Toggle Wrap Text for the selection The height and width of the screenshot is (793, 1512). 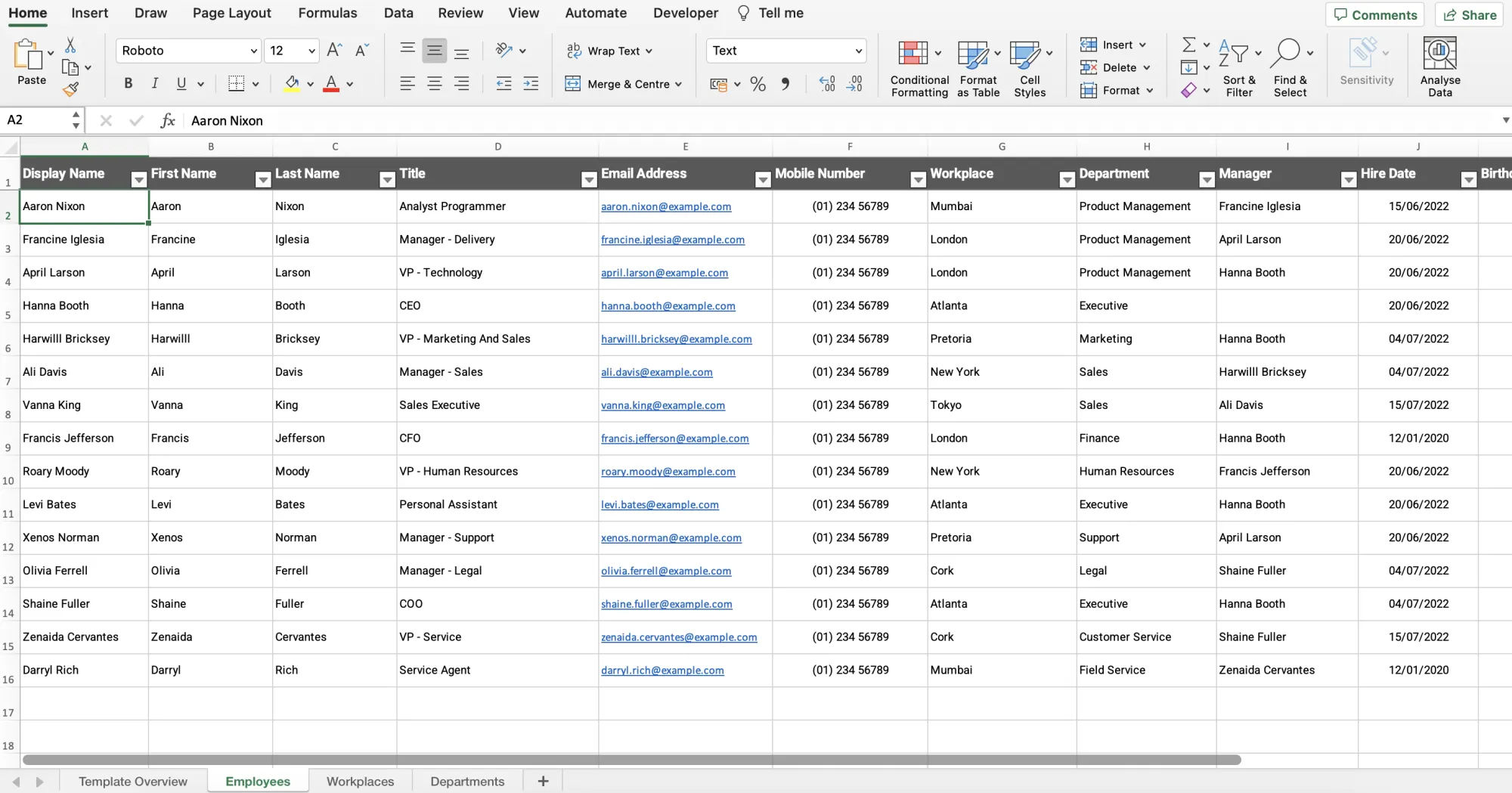[609, 51]
